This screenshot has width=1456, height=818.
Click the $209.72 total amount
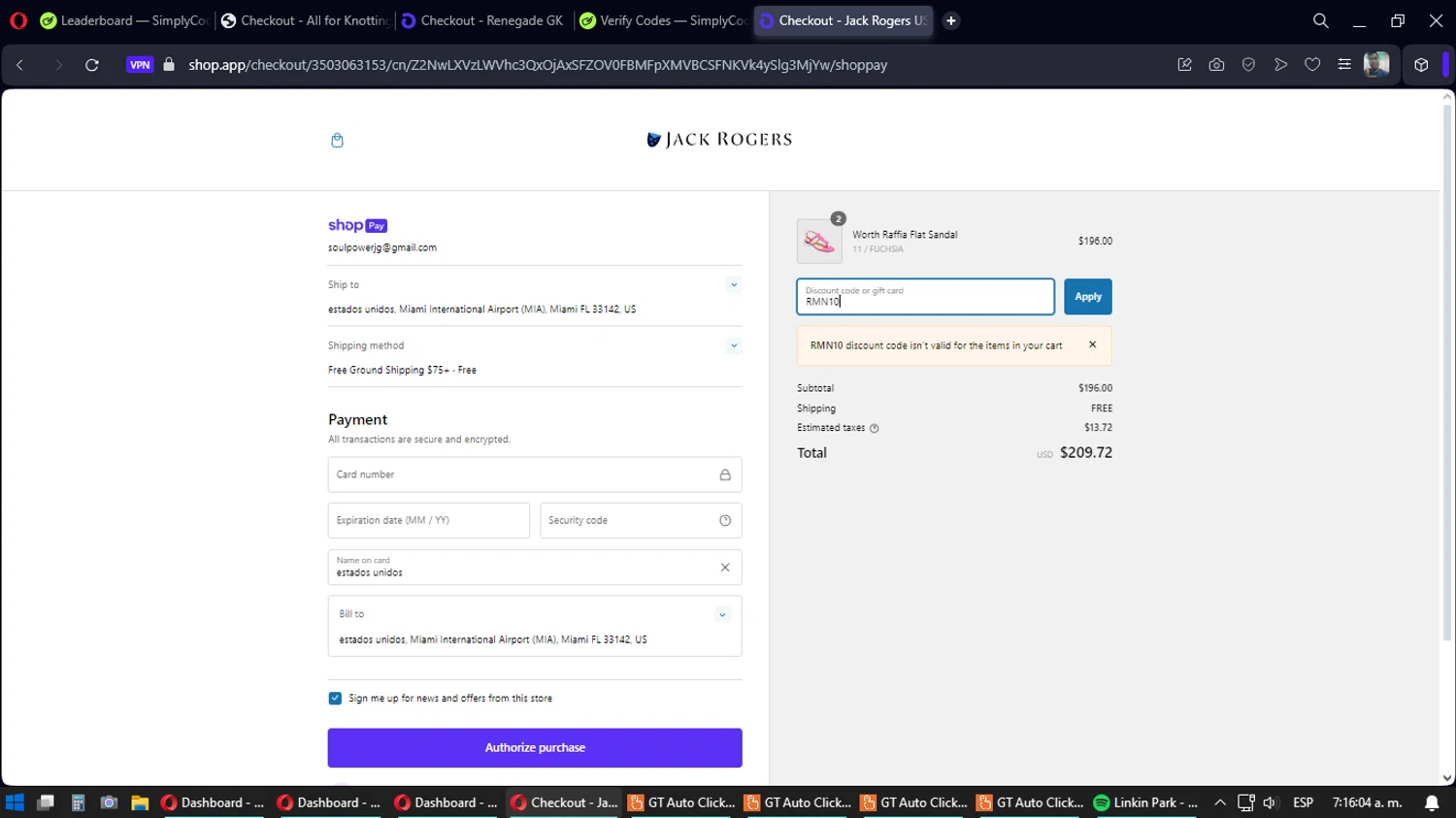point(1086,453)
